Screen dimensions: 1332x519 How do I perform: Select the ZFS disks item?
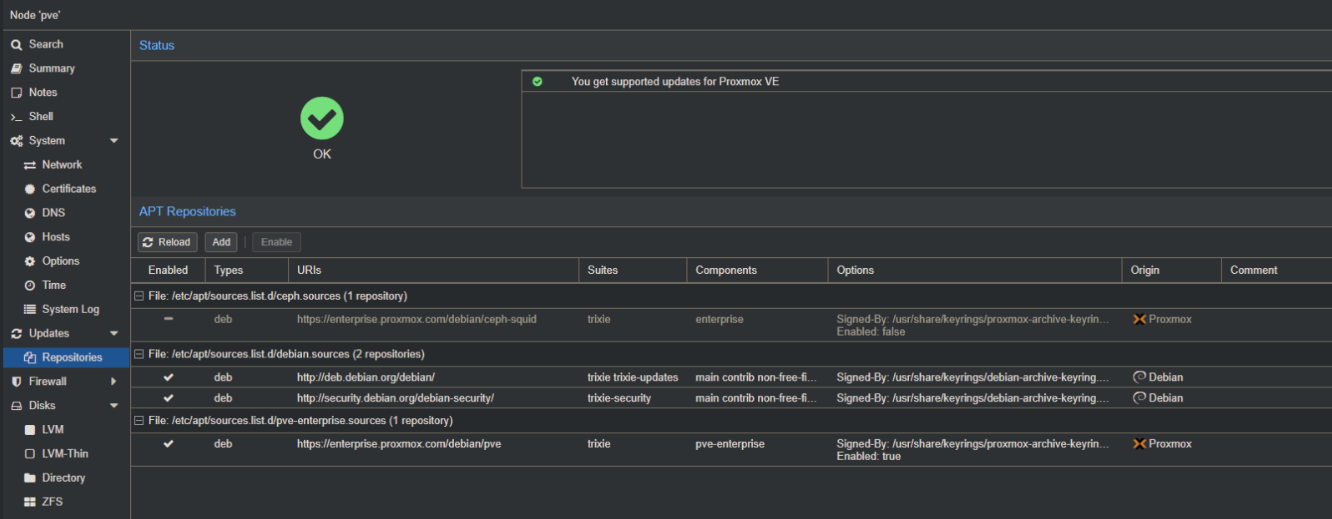pyautogui.click(x=52, y=502)
